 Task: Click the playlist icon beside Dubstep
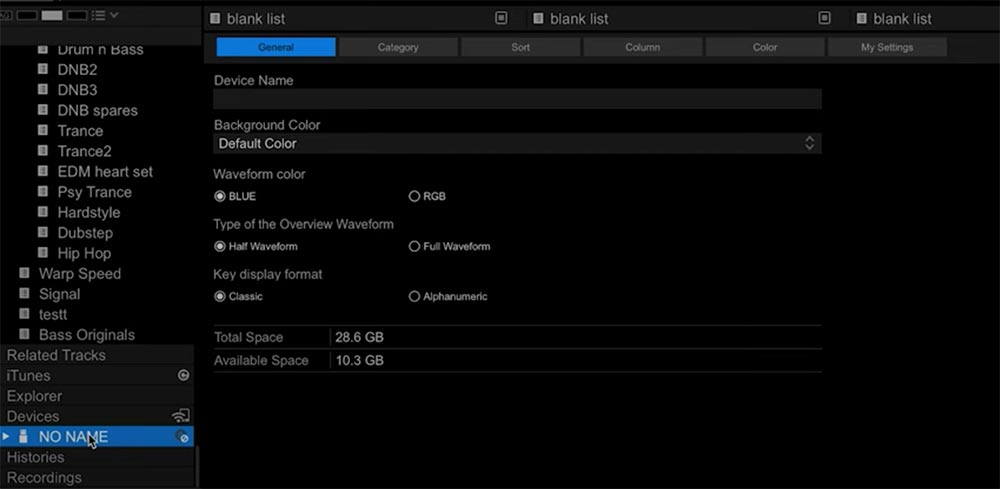[43, 233]
